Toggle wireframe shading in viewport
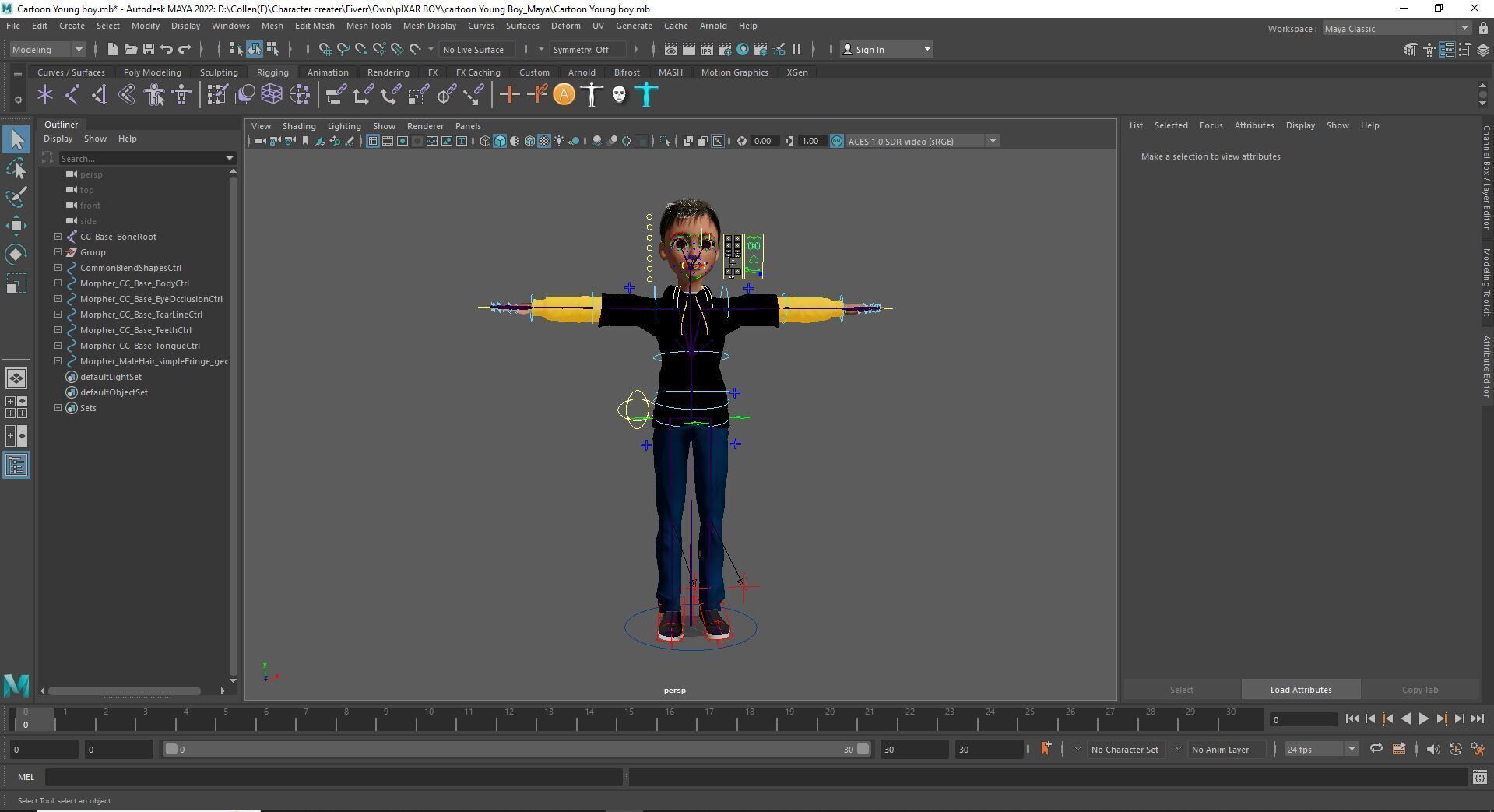This screenshot has height=812, width=1494. 485,141
